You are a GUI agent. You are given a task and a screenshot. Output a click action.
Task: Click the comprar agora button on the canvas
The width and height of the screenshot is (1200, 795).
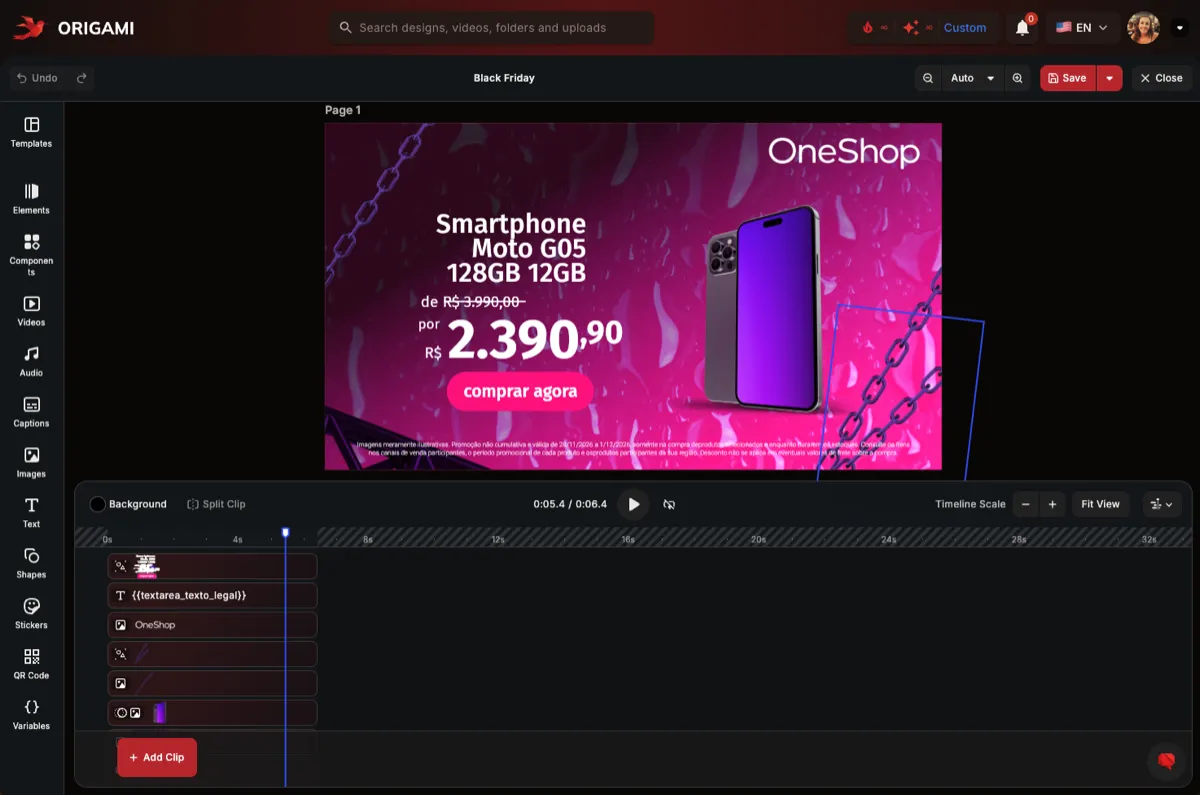pos(520,391)
